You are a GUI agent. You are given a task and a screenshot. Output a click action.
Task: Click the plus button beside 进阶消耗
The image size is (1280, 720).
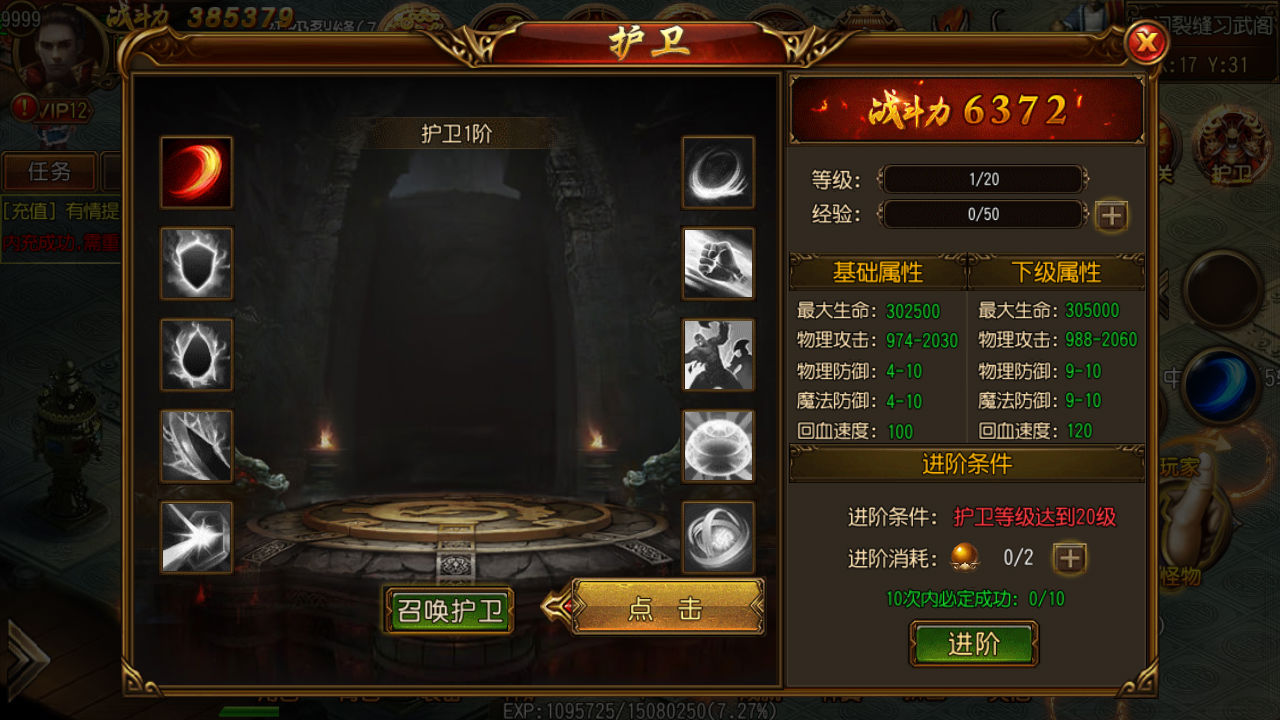tap(1070, 558)
